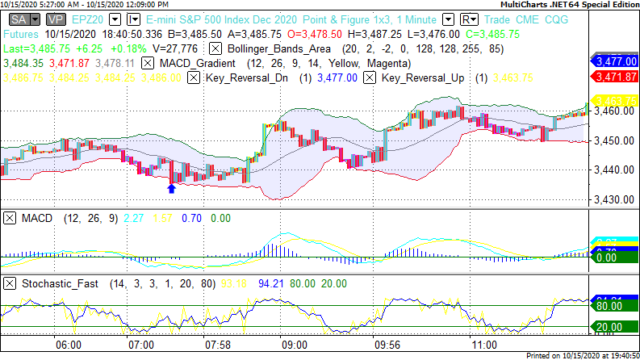Click the EPZ20 symbol label
The image size is (640, 360).
[87, 20]
